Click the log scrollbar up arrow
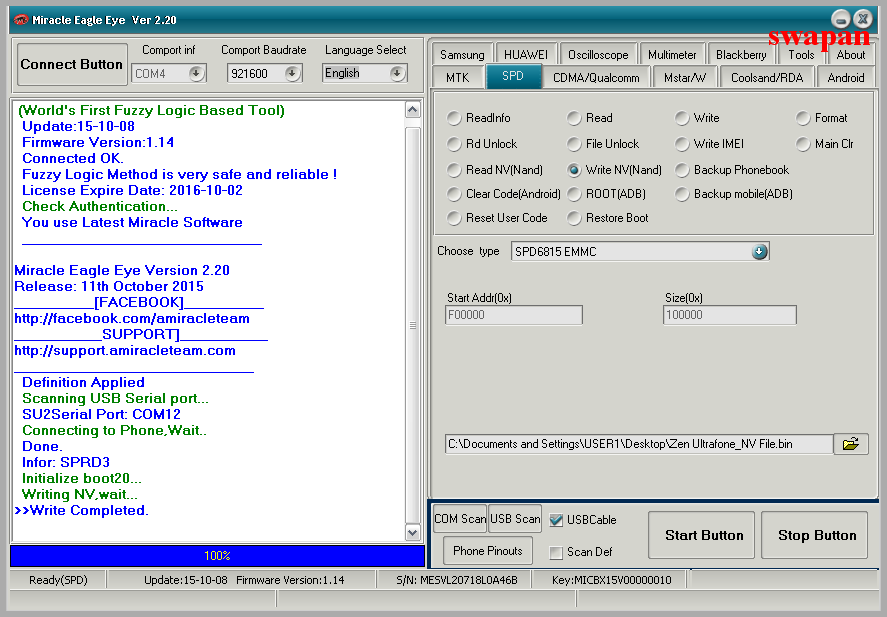The image size is (887, 617). click(413, 109)
